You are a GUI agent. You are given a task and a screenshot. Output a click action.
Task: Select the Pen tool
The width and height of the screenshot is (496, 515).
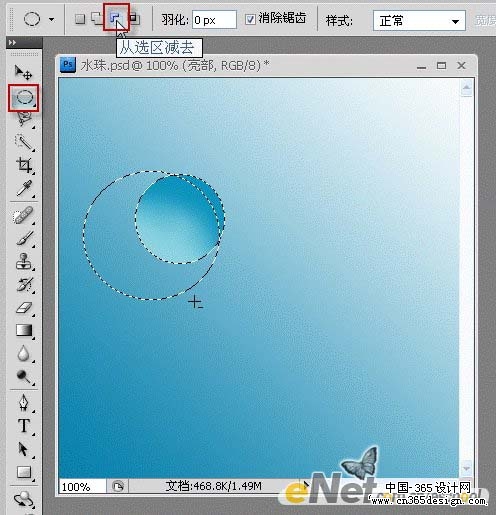tap(24, 403)
